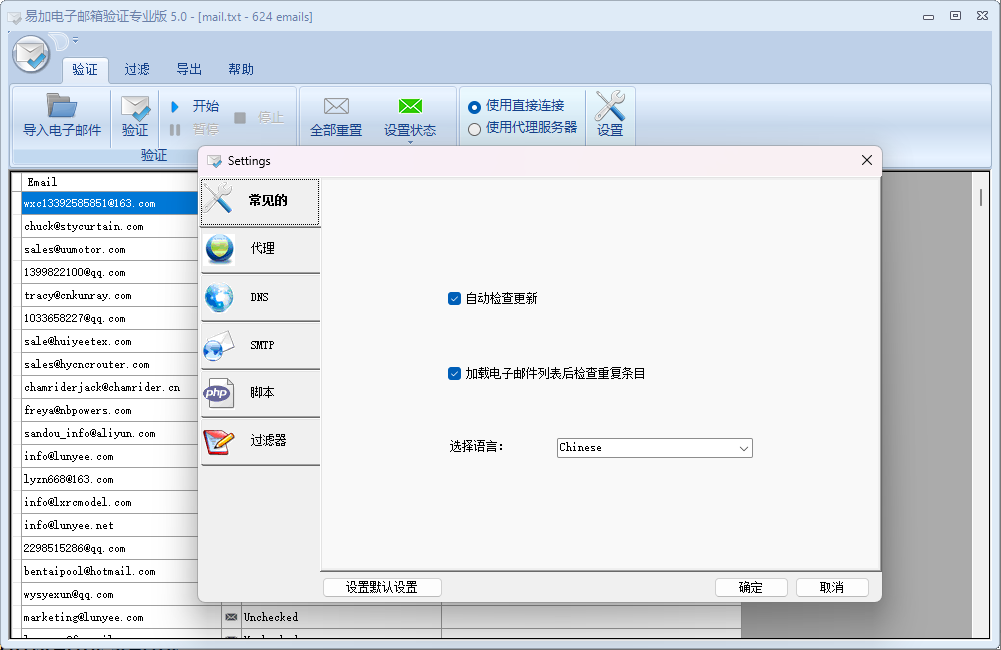
Task: Click the 设置 wrench tools icon in ribbon
Action: click(x=610, y=105)
